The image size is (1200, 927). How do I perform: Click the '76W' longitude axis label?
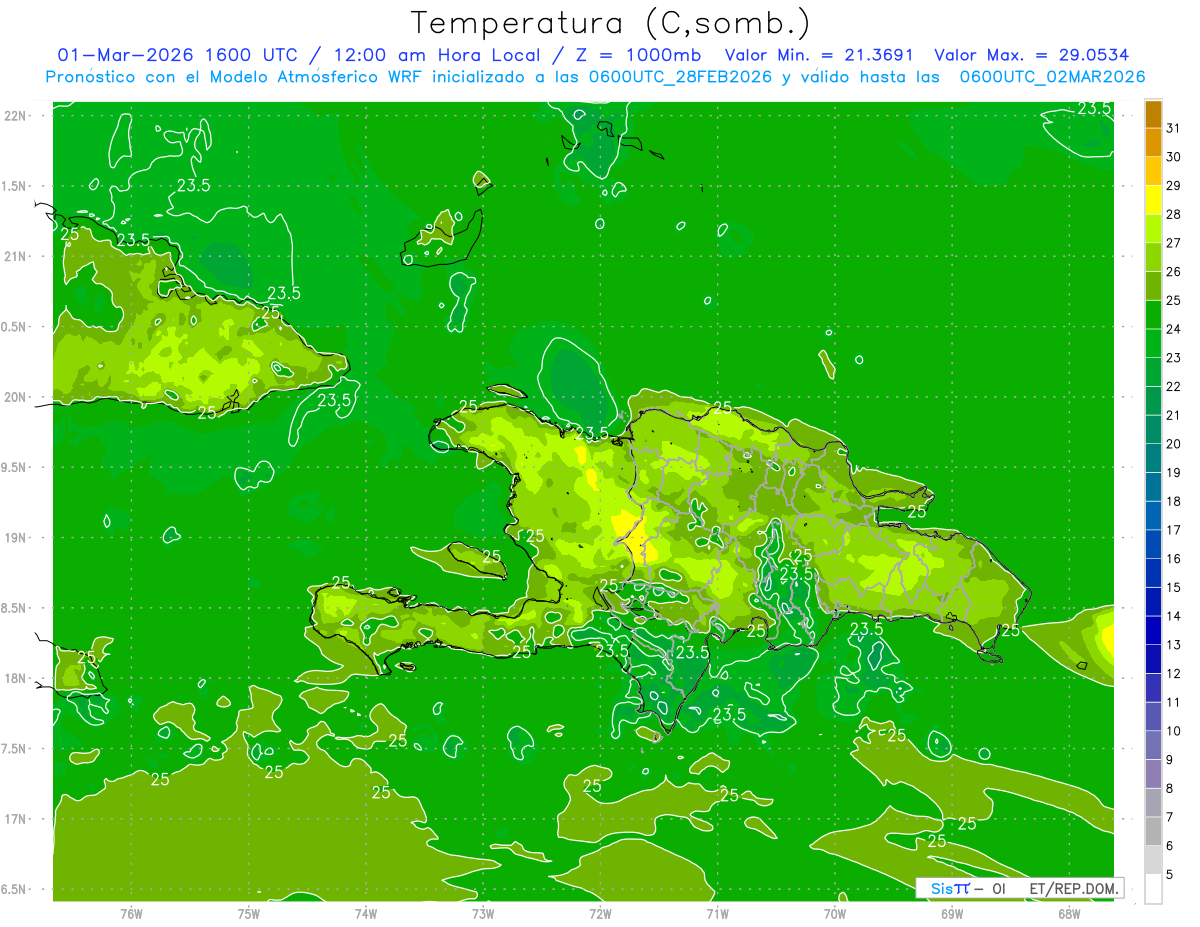pyautogui.click(x=131, y=914)
